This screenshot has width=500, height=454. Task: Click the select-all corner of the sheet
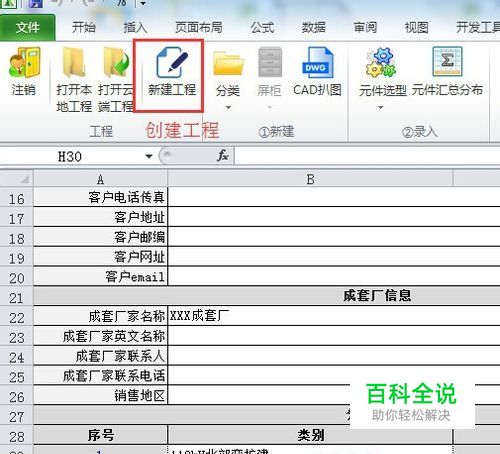[x=17, y=179]
